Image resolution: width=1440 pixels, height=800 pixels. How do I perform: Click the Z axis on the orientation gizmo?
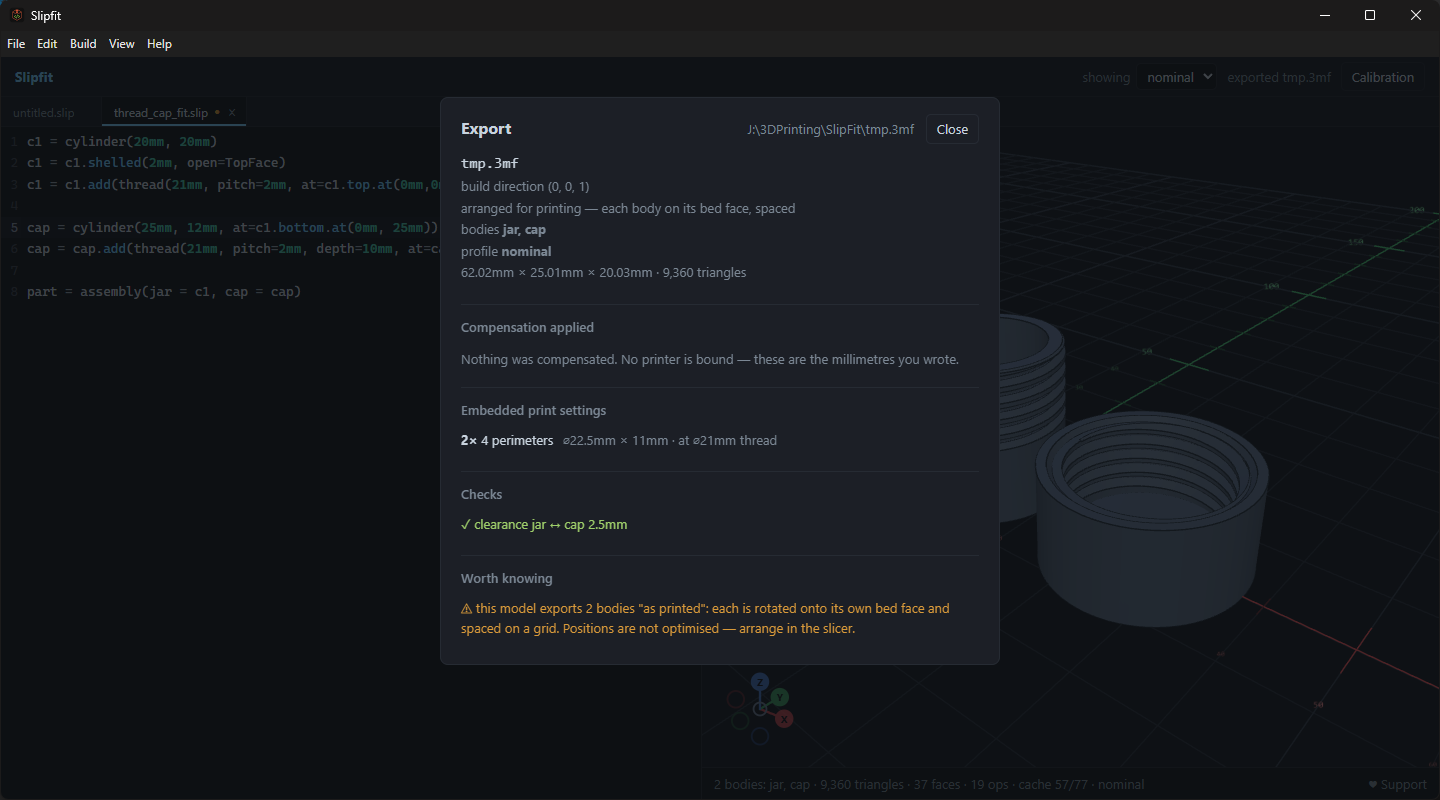[760, 681]
